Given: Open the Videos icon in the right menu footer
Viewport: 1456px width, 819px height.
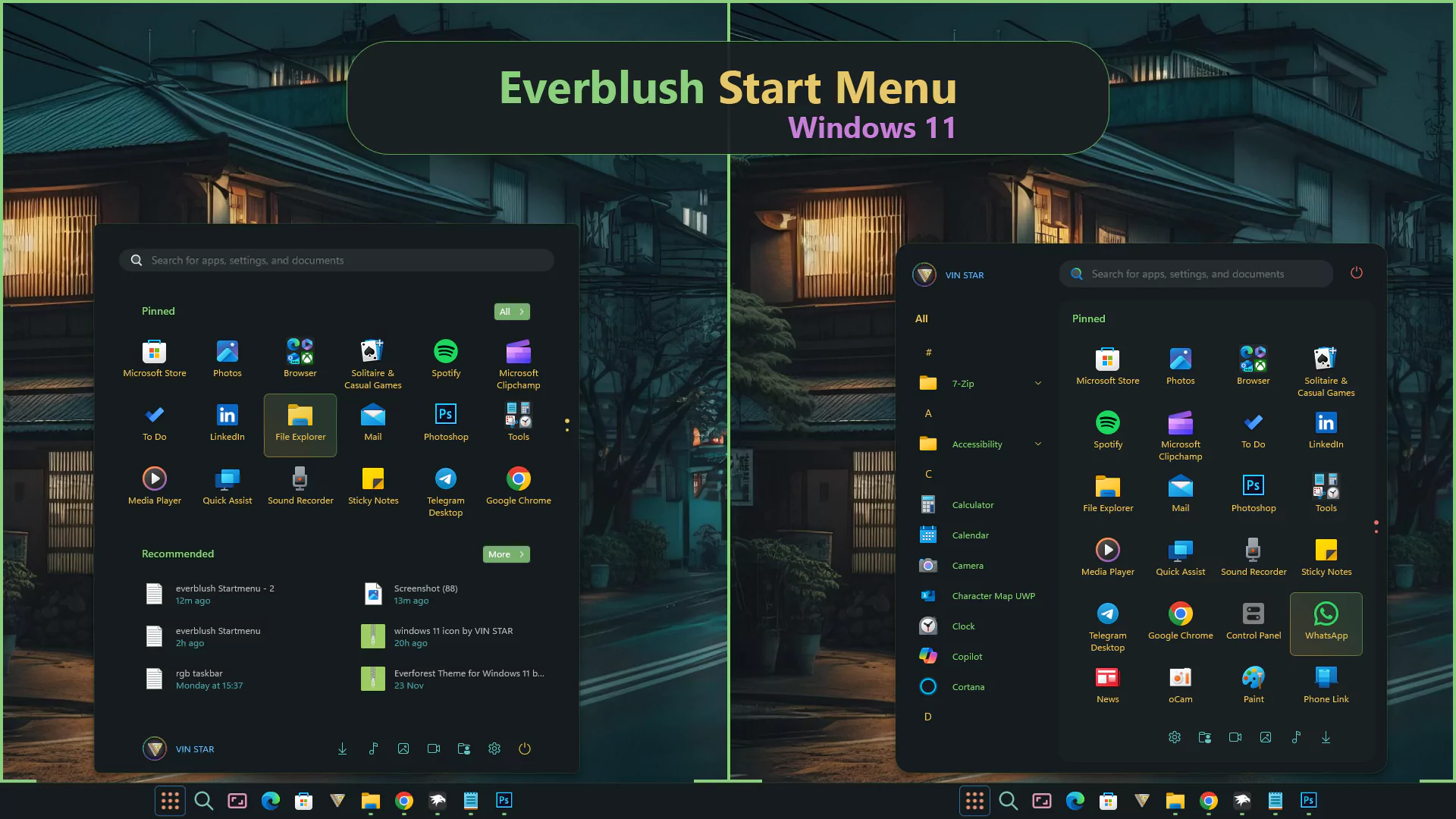Looking at the screenshot, I should pyautogui.click(x=1235, y=737).
